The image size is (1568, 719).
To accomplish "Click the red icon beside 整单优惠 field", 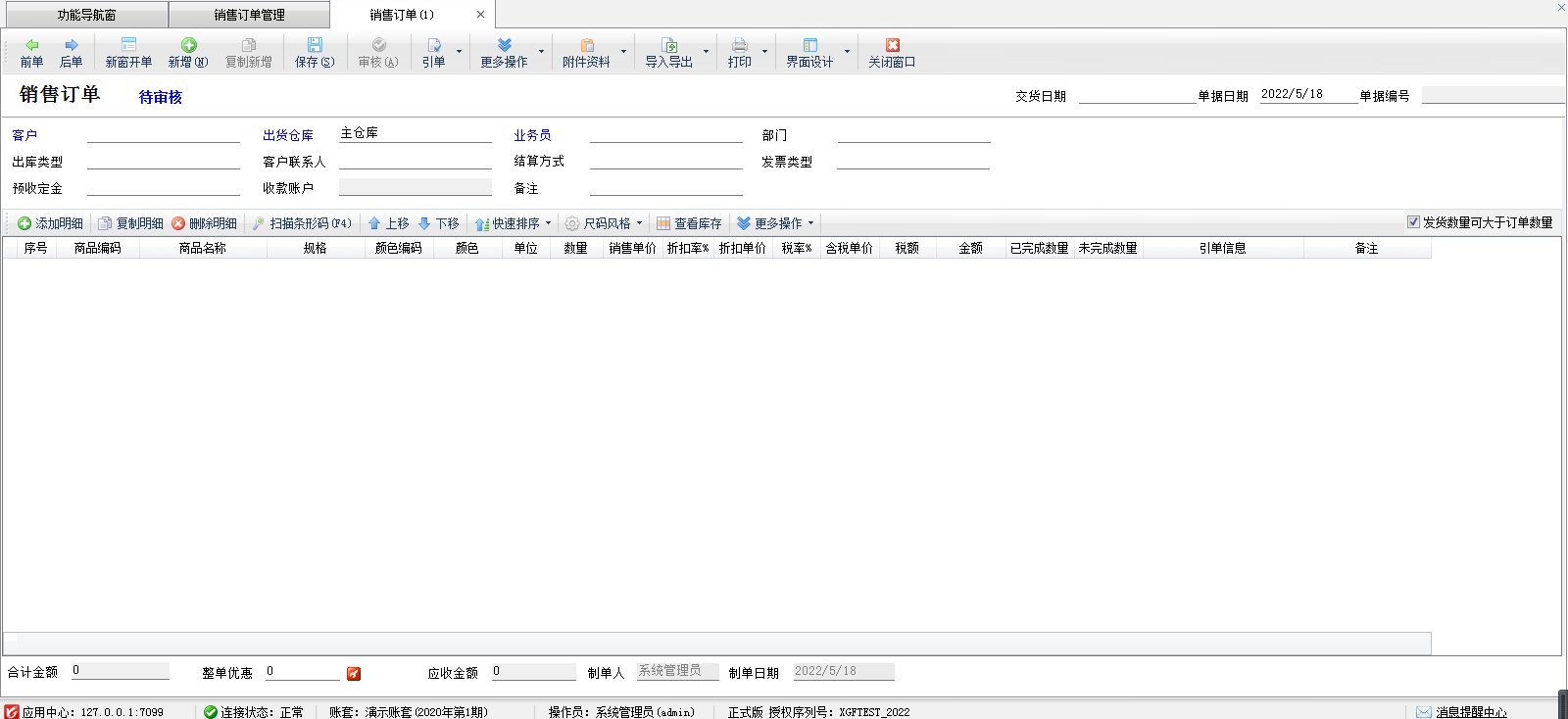I will 354,674.
